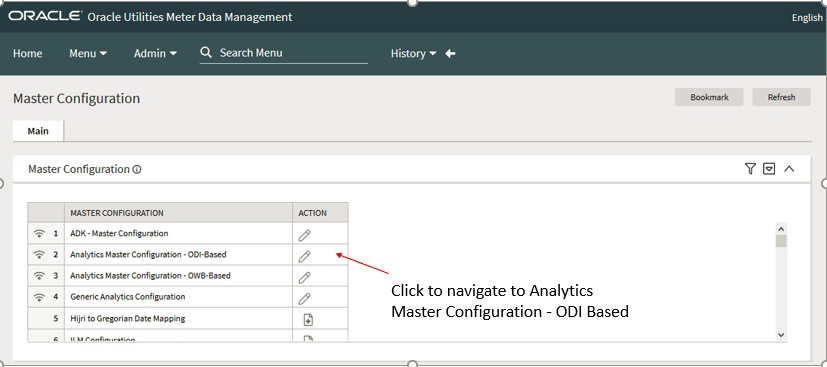Open the Menu dropdown
Screen dimensions: 827x367
(88, 53)
